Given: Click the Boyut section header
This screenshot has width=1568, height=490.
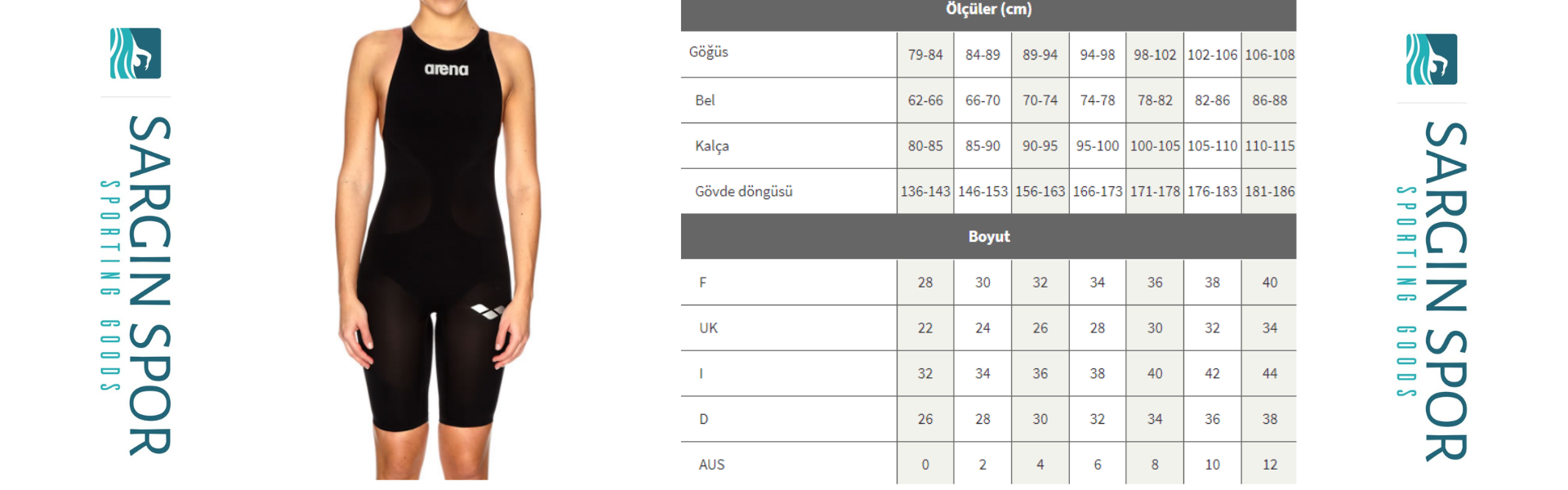Looking at the screenshot, I should click(988, 237).
